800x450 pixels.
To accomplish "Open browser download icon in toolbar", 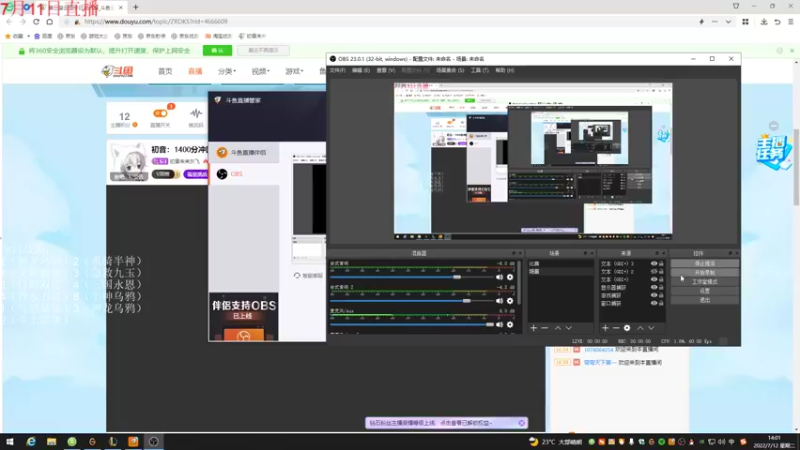I will (764, 21).
